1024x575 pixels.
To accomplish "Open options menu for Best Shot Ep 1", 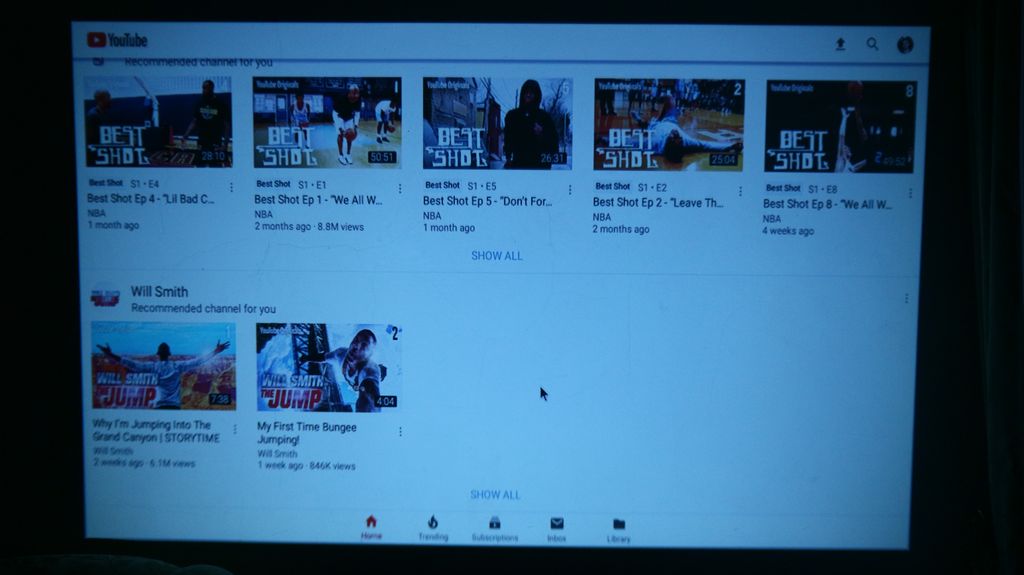I will 400,188.
